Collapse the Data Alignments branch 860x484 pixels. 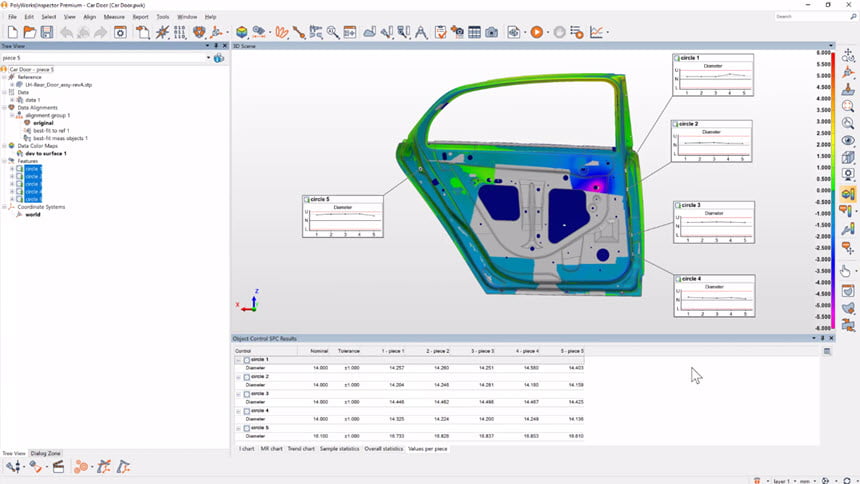point(4,108)
